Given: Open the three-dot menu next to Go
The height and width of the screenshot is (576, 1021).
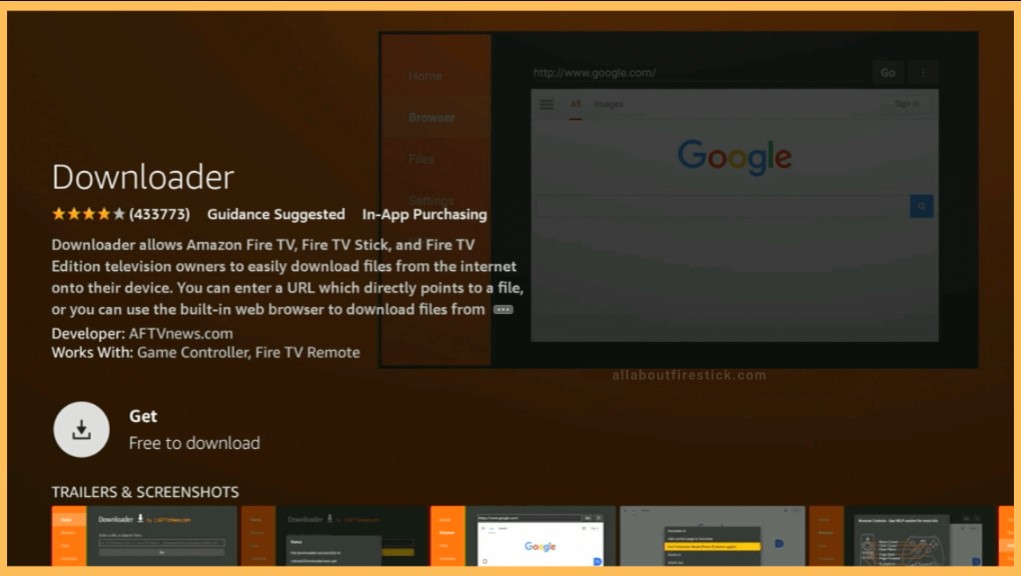Looking at the screenshot, I should (x=922, y=72).
